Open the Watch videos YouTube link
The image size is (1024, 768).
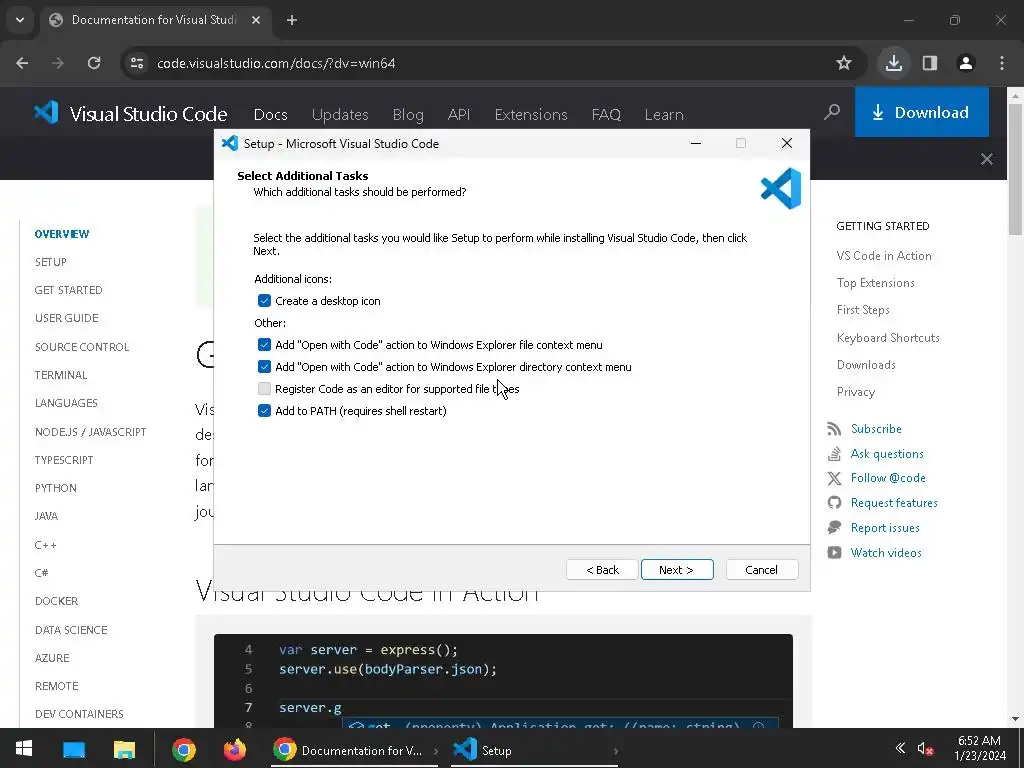pos(886,552)
